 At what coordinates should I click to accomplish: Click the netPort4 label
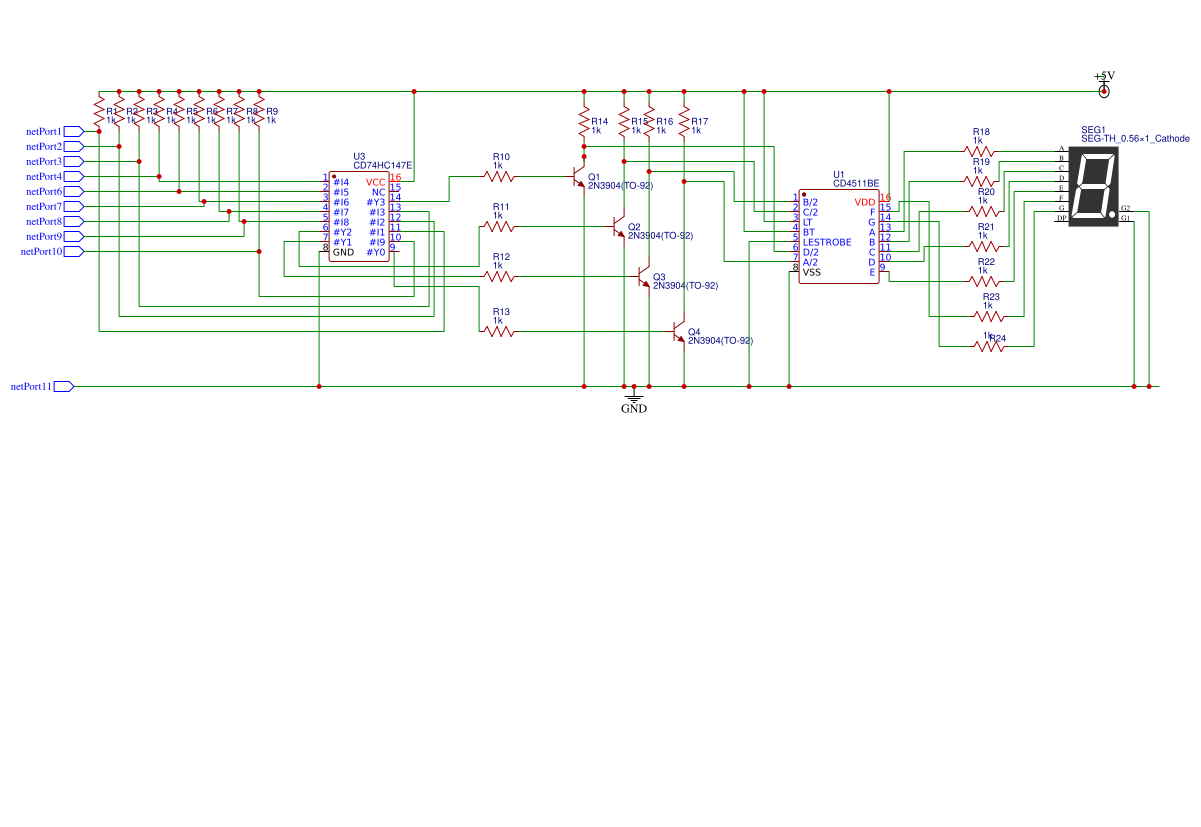tap(44, 176)
